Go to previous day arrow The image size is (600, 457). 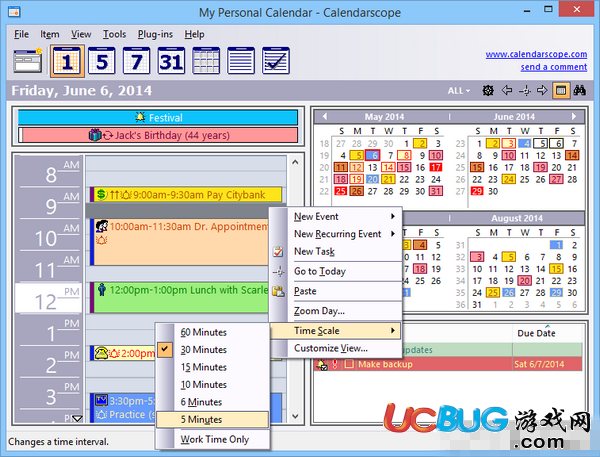(507, 91)
